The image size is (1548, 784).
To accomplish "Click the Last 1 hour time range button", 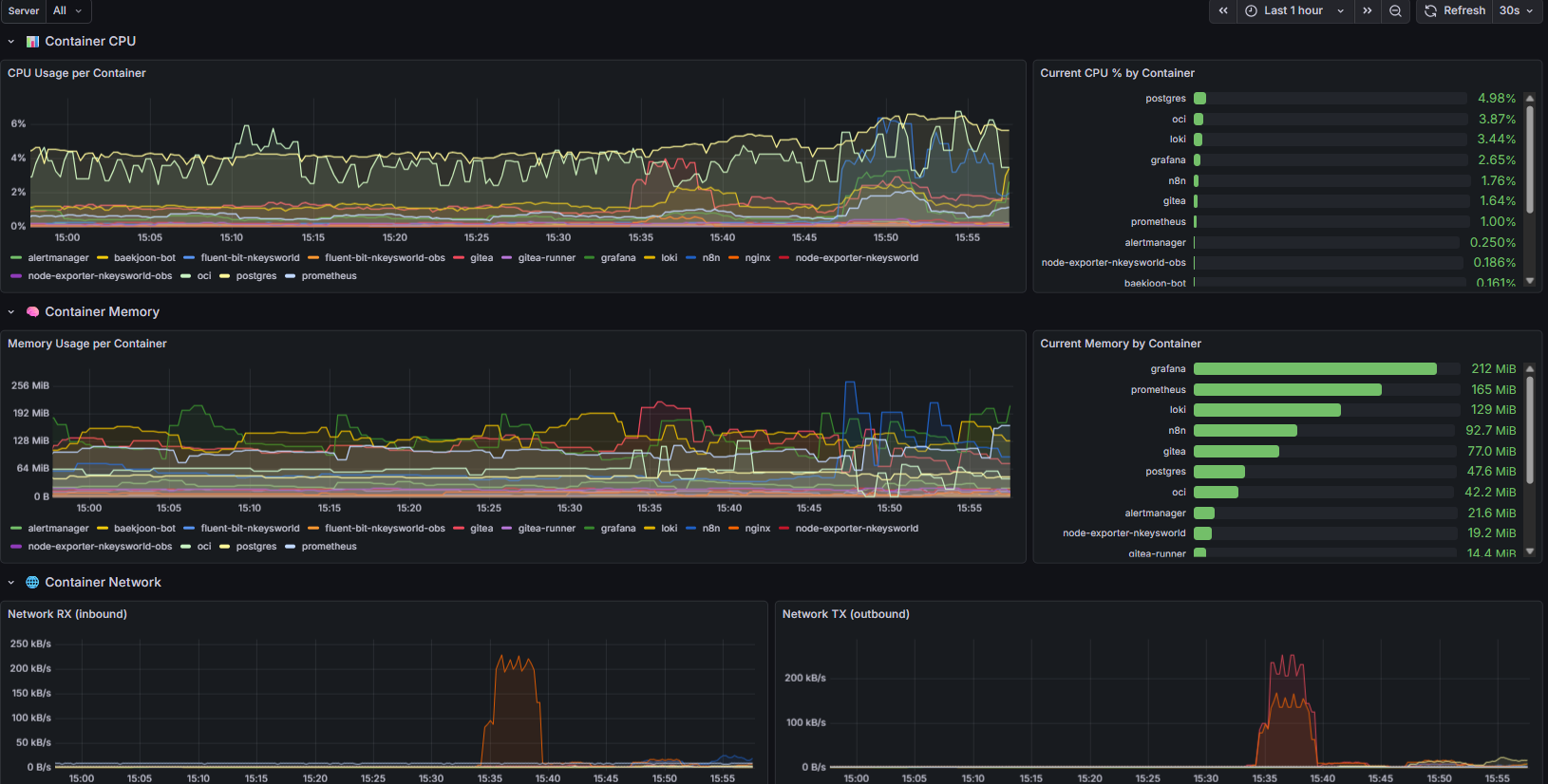I will (1293, 10).
